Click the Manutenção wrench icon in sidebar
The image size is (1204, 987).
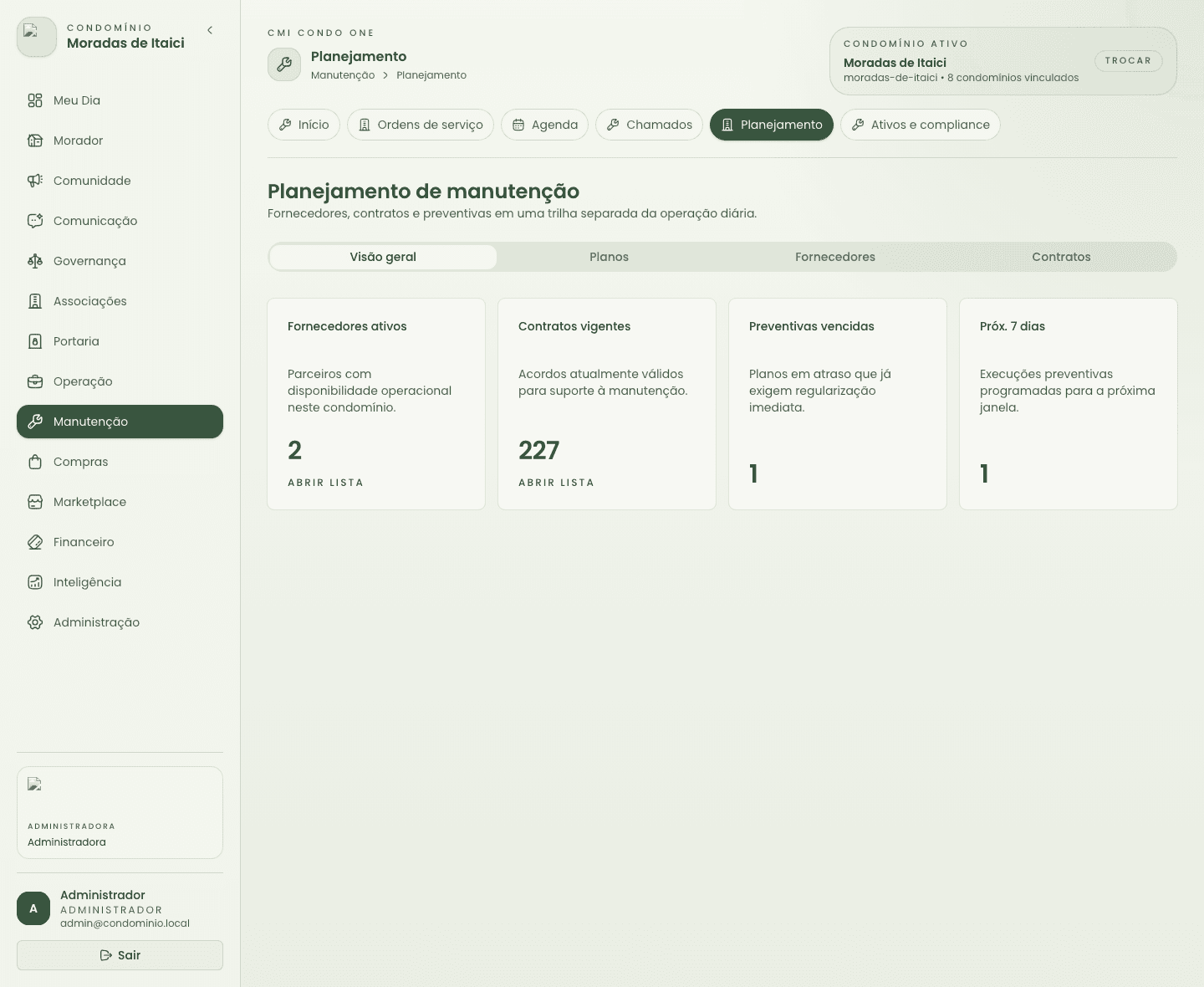[x=35, y=422]
